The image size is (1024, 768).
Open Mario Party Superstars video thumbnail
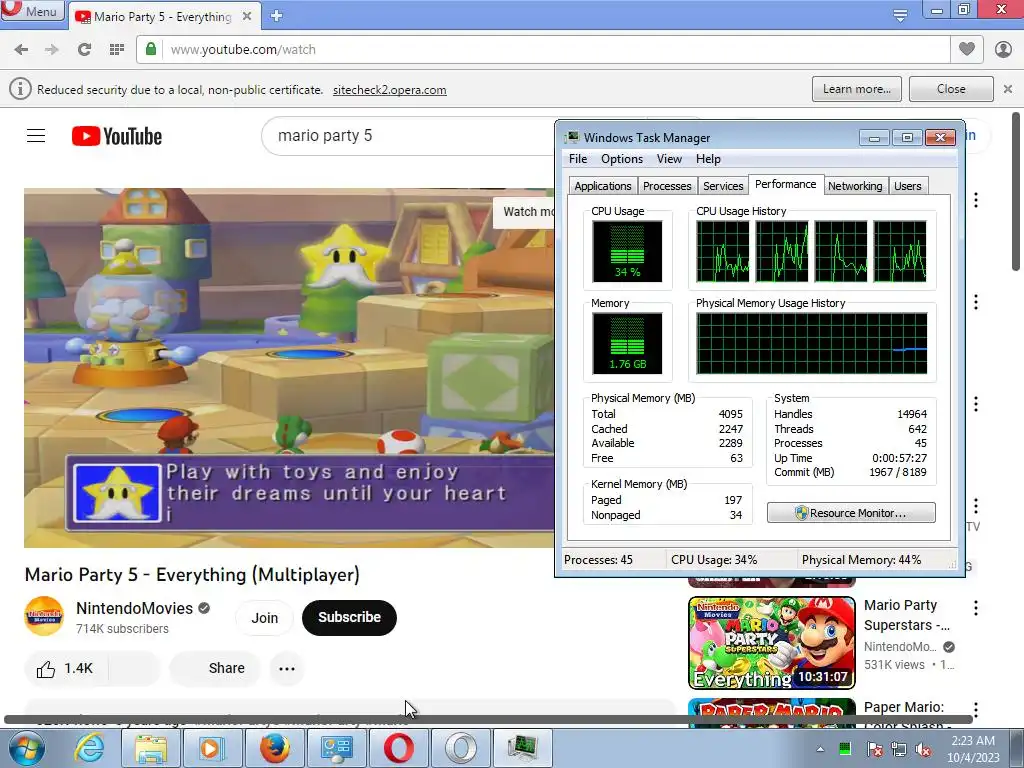772,643
